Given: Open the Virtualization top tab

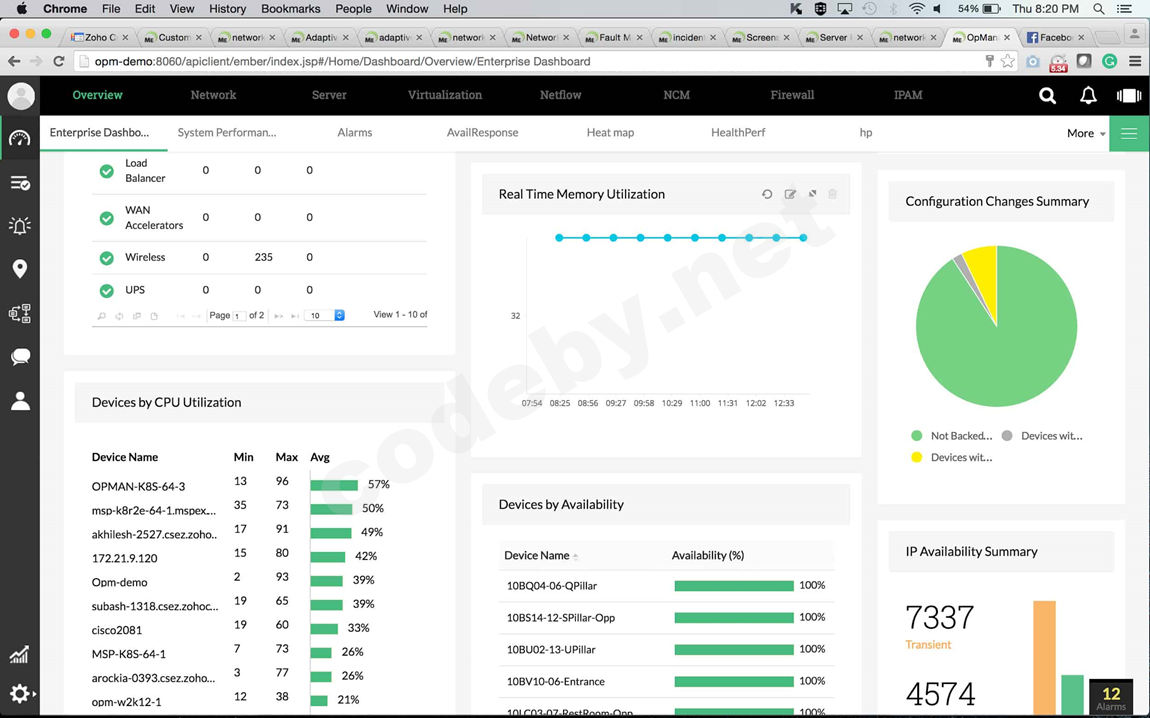Looking at the screenshot, I should pyautogui.click(x=444, y=95).
